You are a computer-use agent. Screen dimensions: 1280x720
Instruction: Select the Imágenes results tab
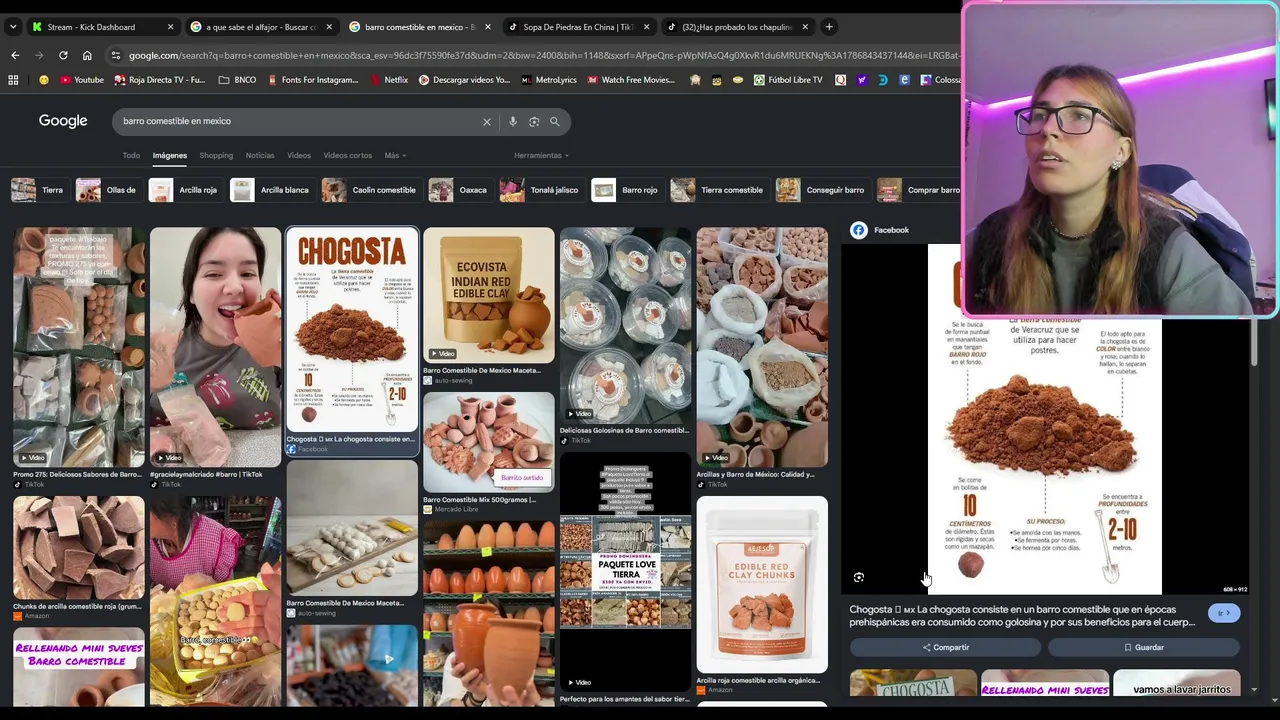point(170,156)
